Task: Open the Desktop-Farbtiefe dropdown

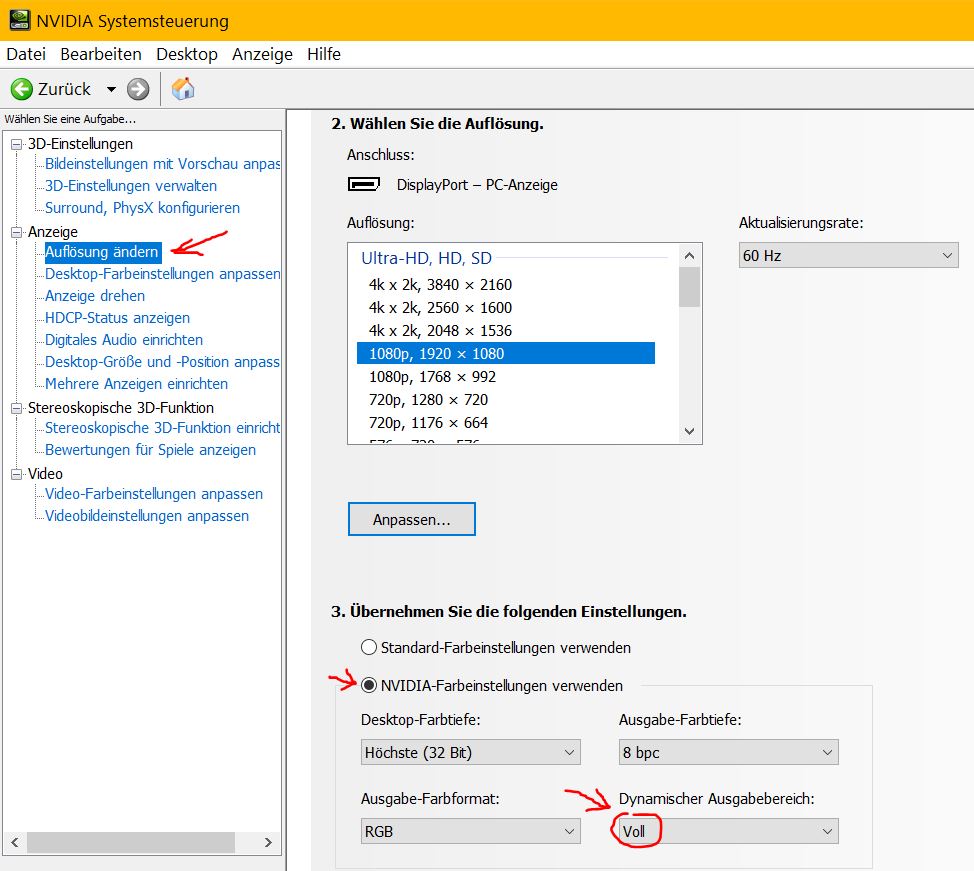Action: pyautogui.click(x=470, y=753)
